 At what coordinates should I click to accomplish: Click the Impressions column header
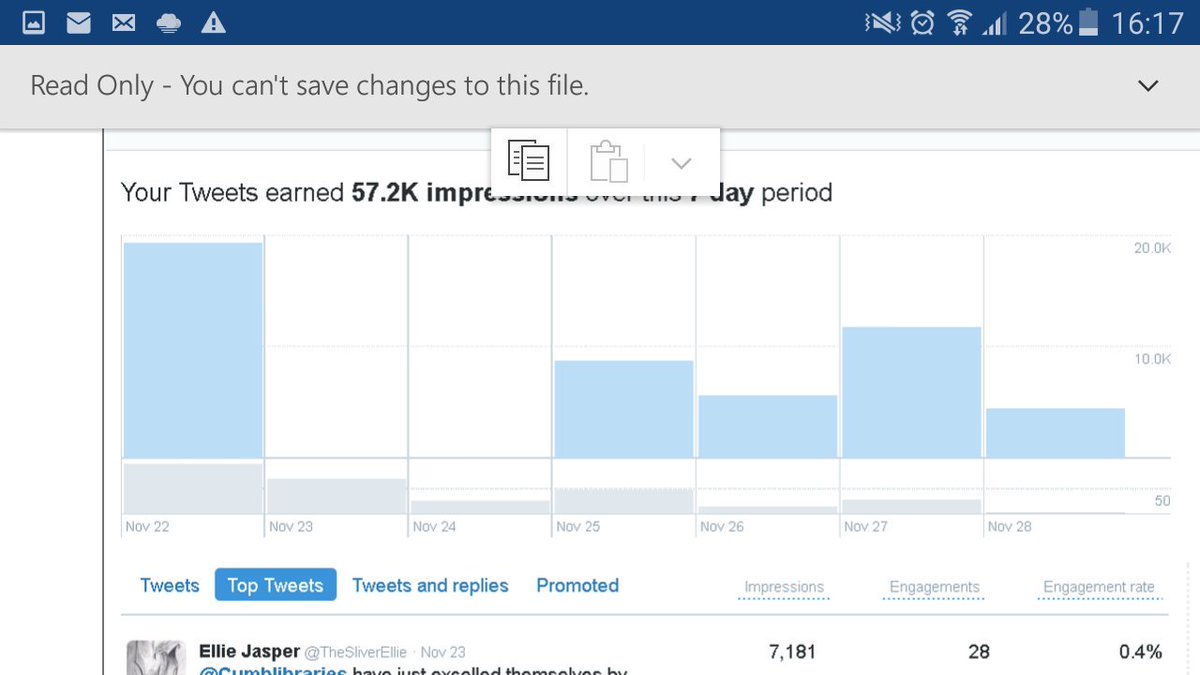(x=784, y=588)
